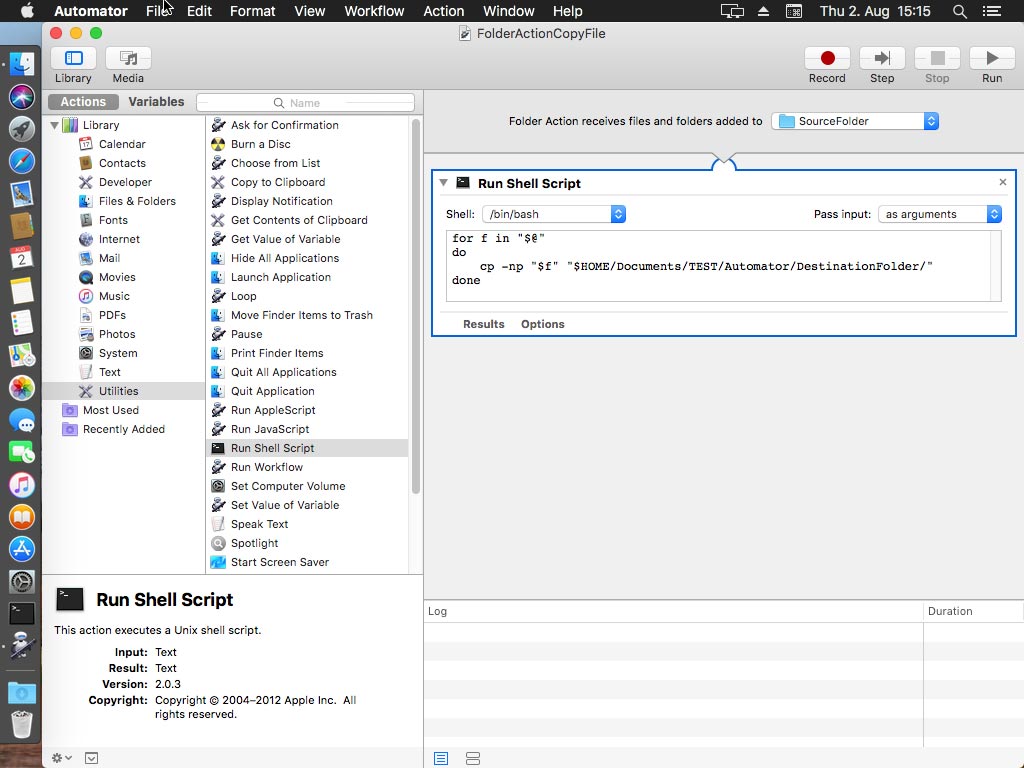Select the System library category

point(118,353)
